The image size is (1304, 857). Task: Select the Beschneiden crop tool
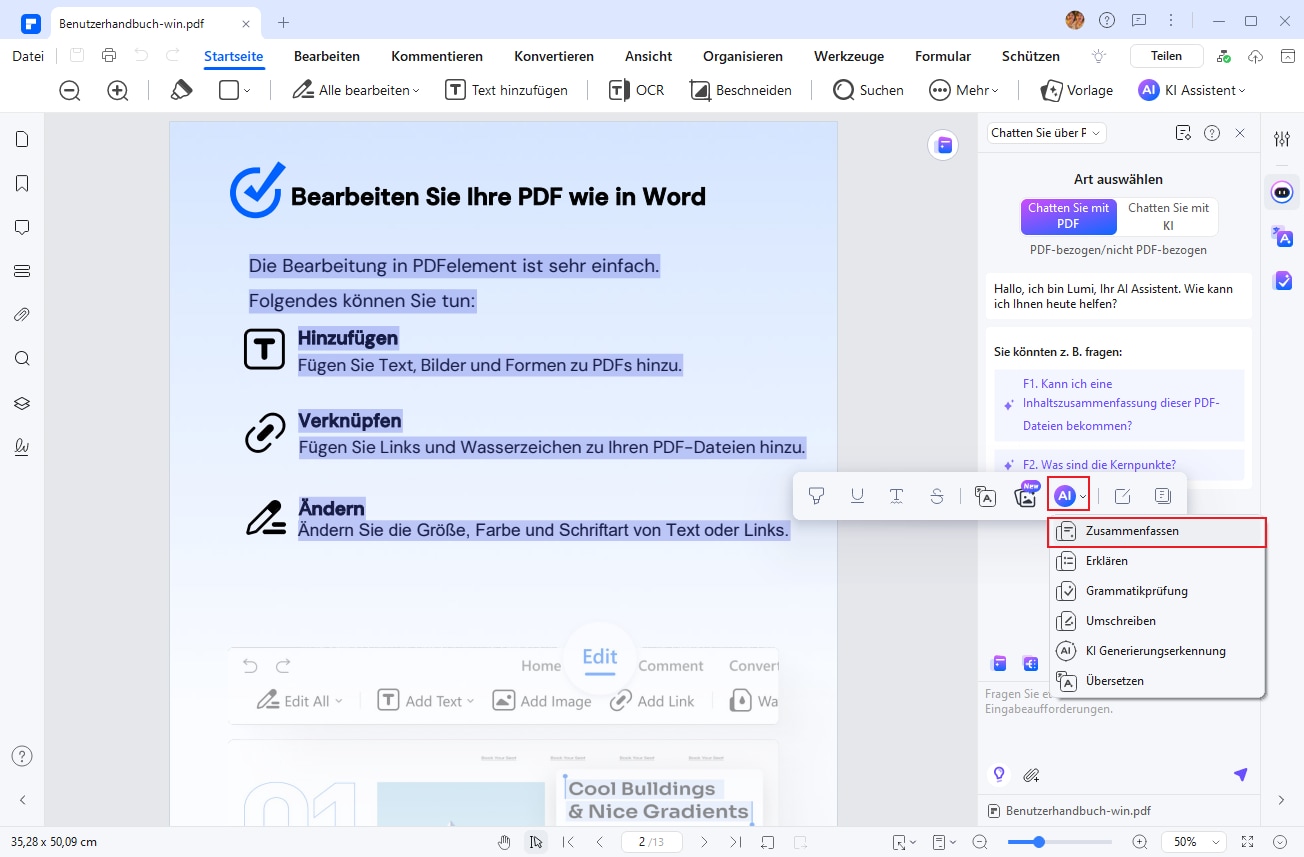(x=741, y=90)
